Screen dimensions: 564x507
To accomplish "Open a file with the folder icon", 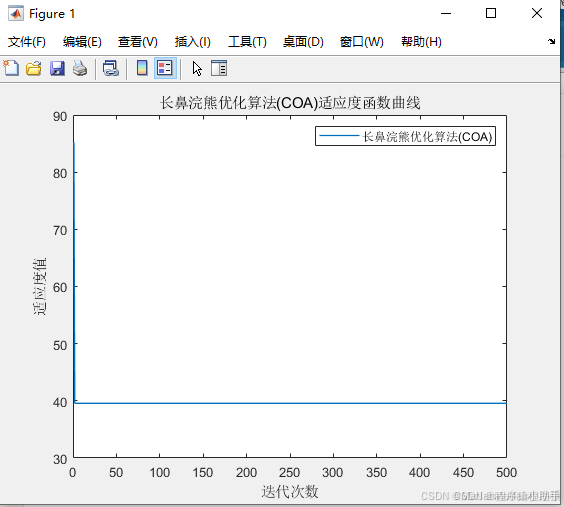I will tap(34, 68).
